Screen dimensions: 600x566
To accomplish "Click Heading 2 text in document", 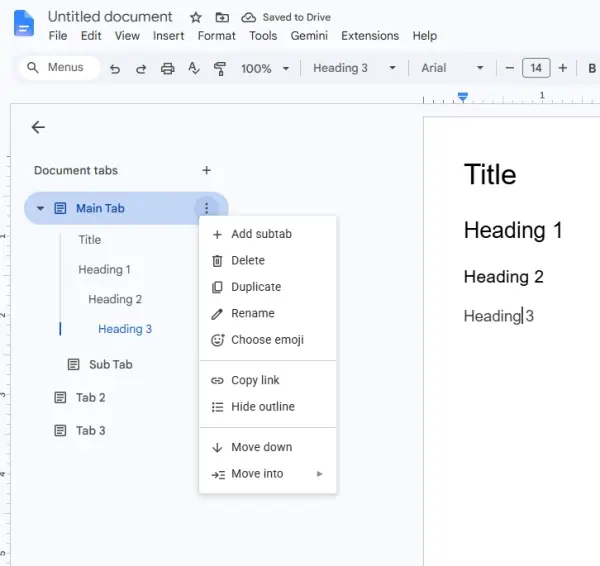I will 504,277.
